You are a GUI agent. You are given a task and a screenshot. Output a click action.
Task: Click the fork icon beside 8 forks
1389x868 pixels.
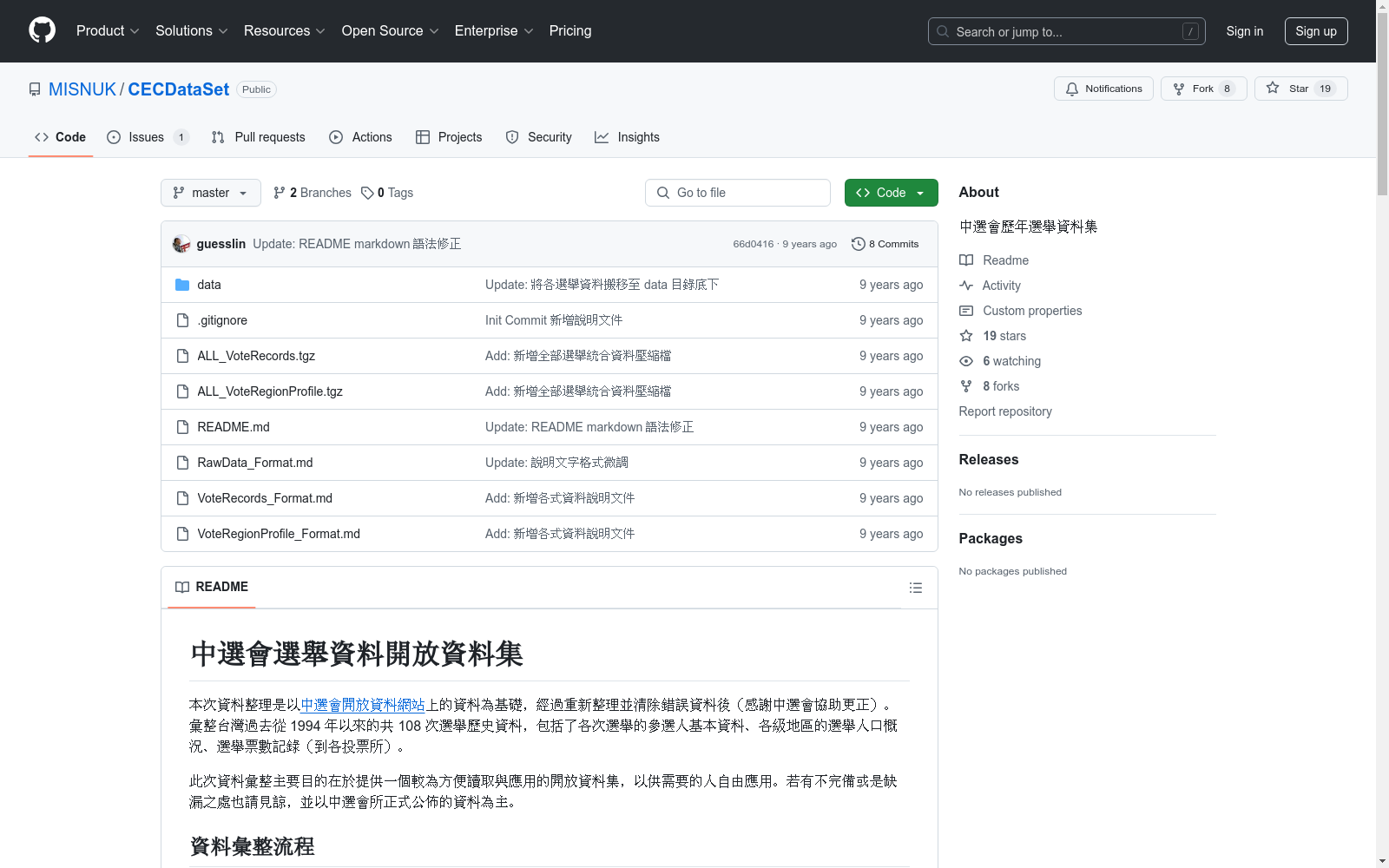966,386
